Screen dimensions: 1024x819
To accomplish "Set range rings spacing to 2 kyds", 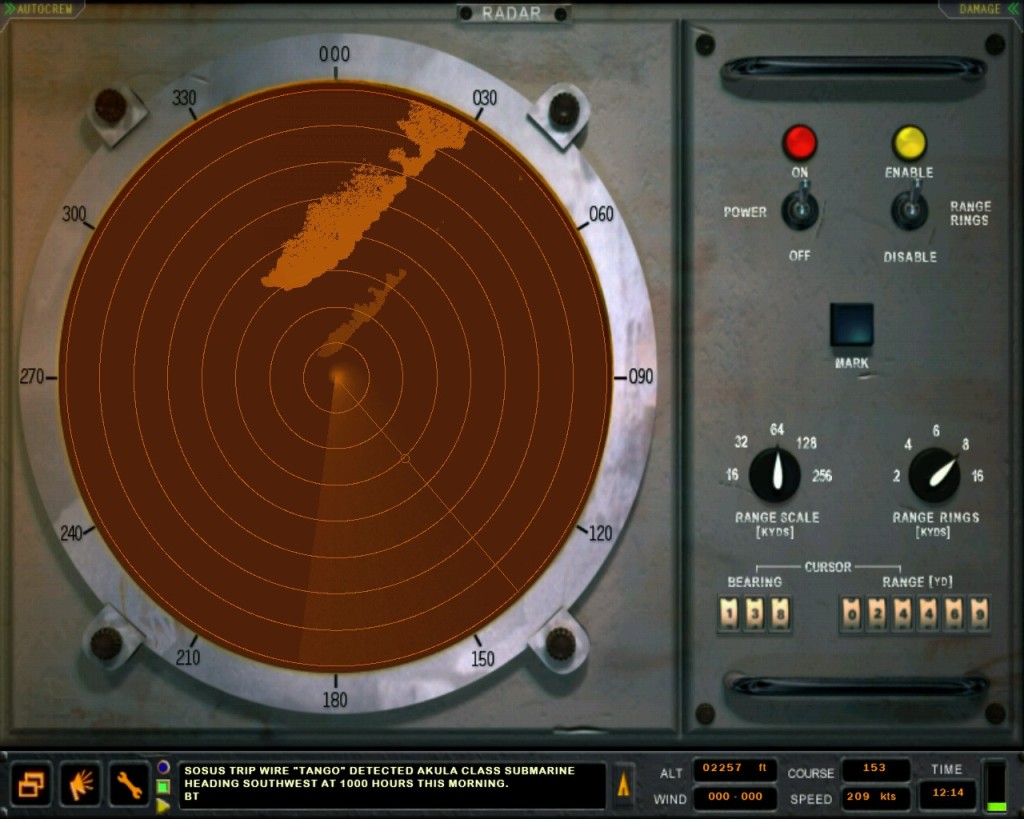I will pos(897,475).
